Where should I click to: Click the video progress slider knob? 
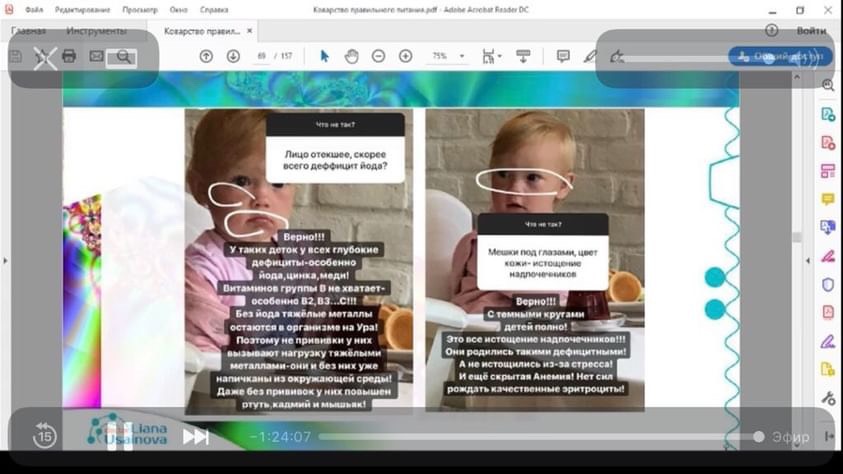pos(759,437)
